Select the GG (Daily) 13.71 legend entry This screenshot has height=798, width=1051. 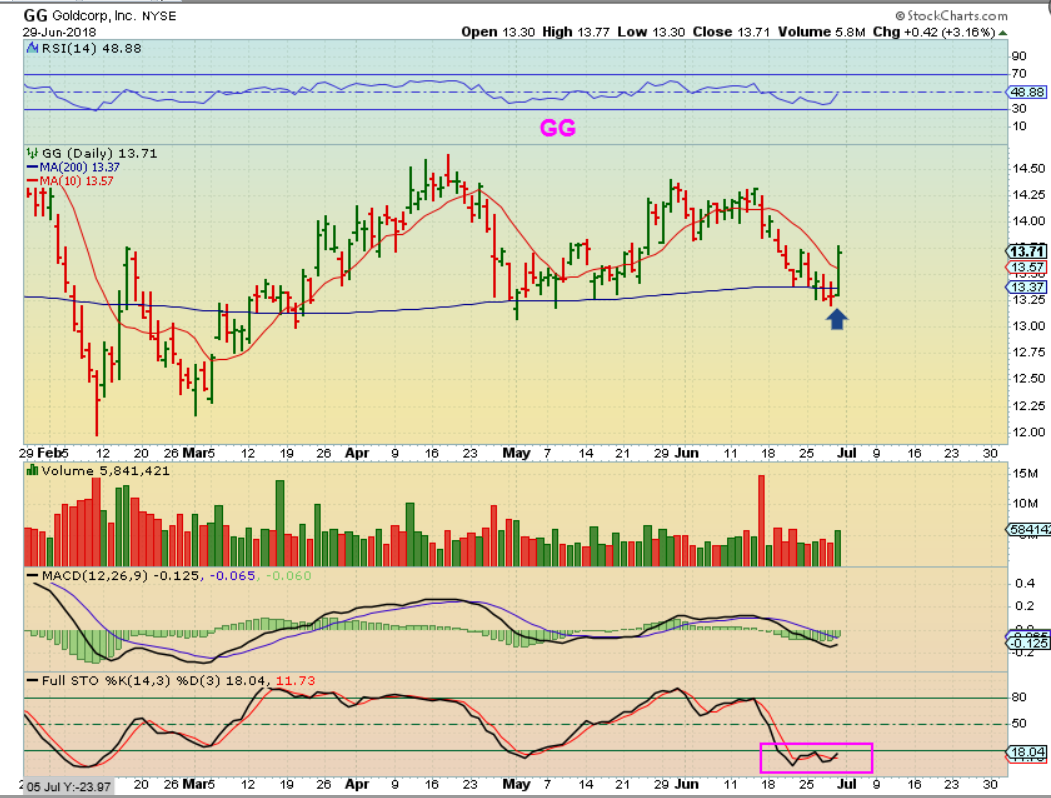(x=99, y=153)
